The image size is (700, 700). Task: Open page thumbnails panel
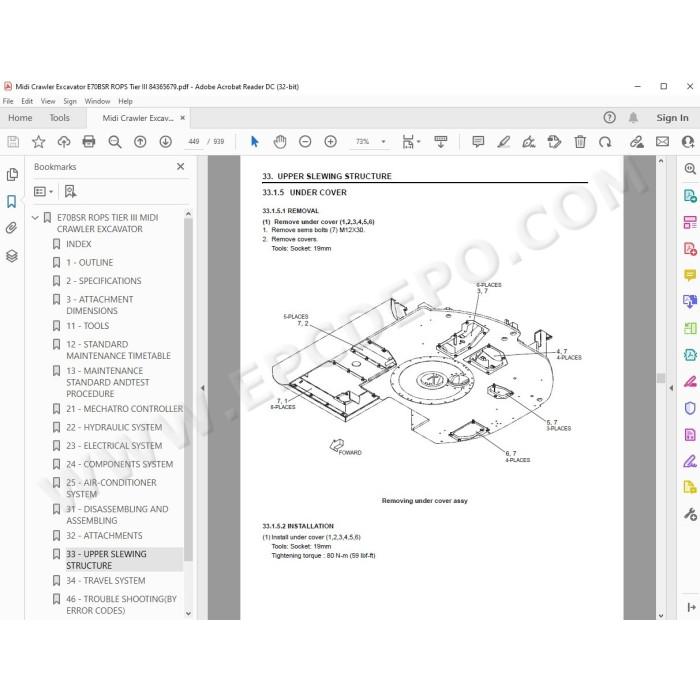pos(12,175)
